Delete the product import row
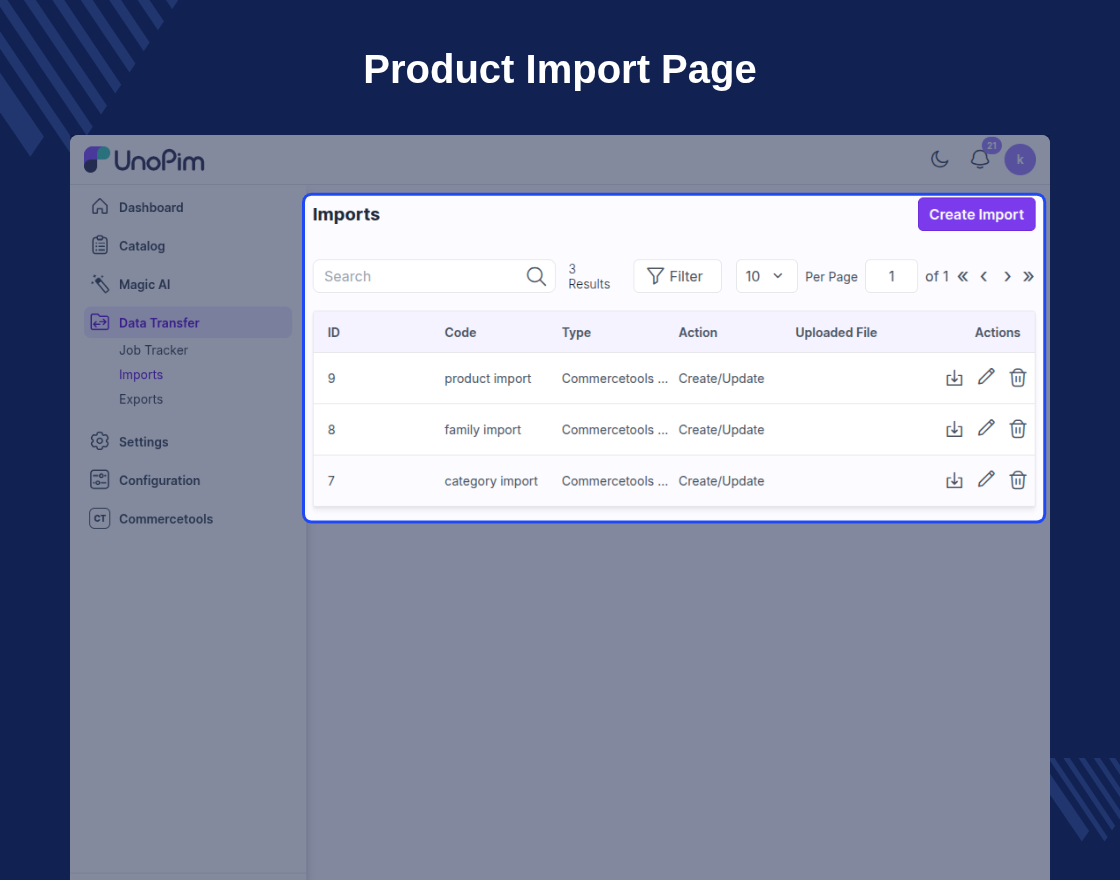Image resolution: width=1120 pixels, height=880 pixels. pos(1018,378)
